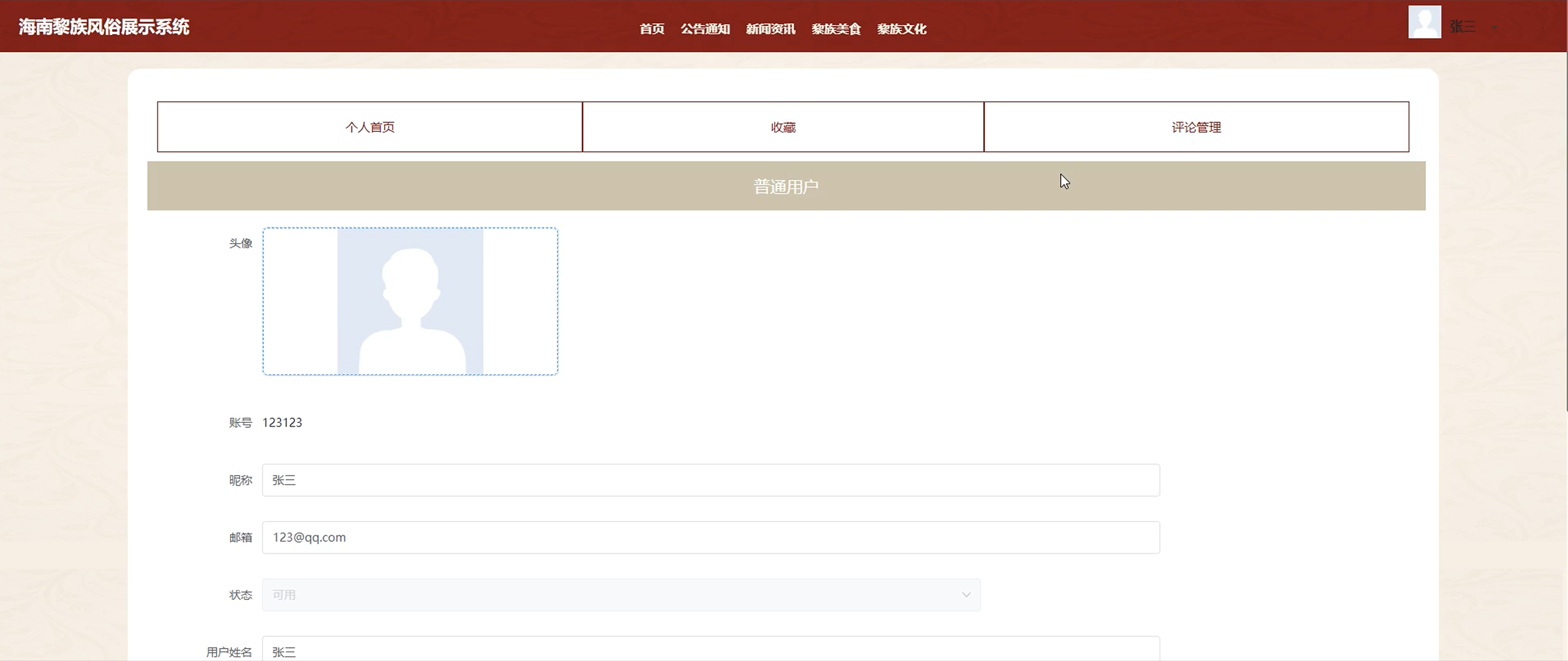This screenshot has width=1568, height=661.
Task: Click the chevron arrow in 状态 select
Action: pyautogui.click(x=966, y=595)
